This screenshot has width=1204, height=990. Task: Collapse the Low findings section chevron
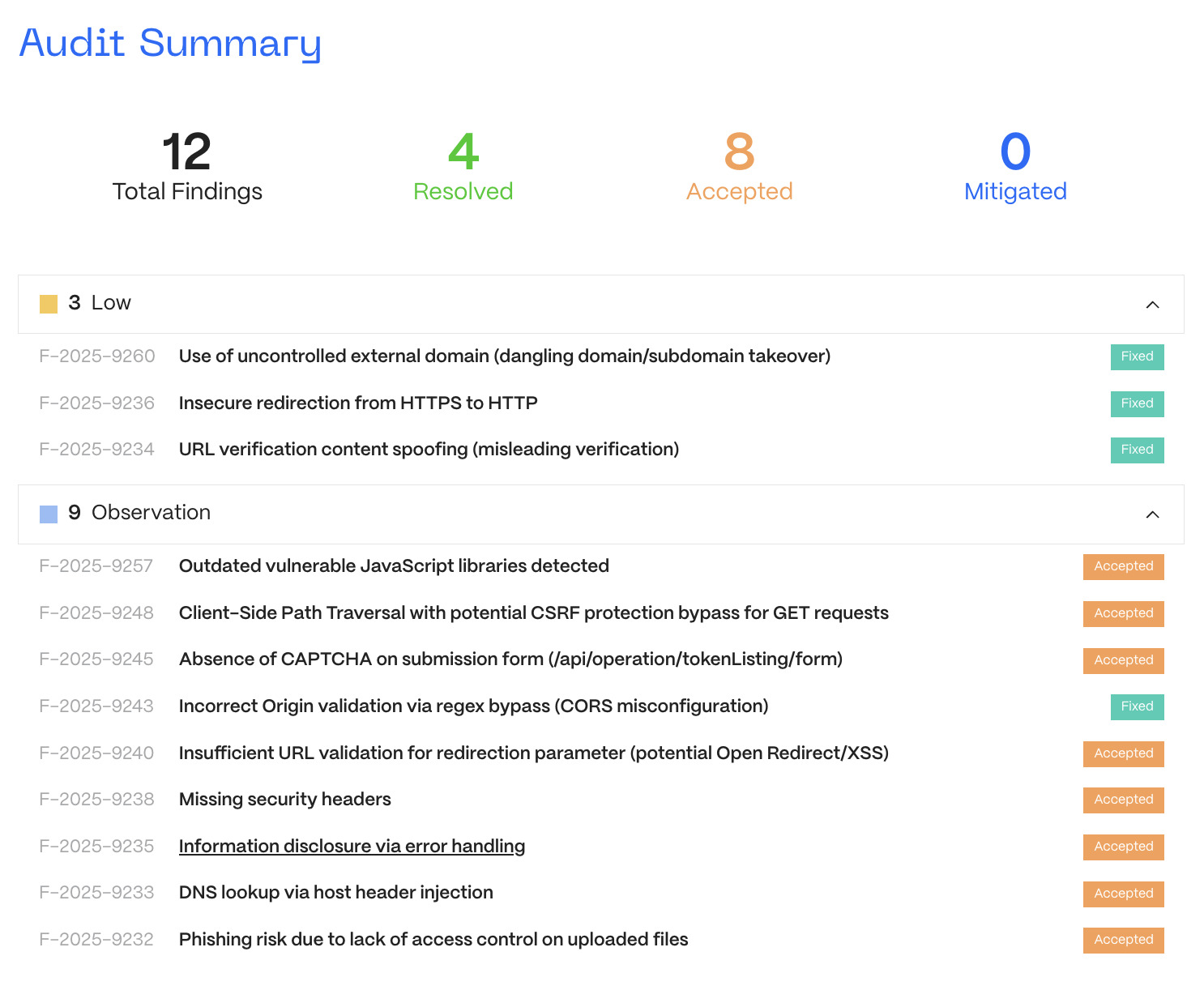pyautogui.click(x=1152, y=305)
